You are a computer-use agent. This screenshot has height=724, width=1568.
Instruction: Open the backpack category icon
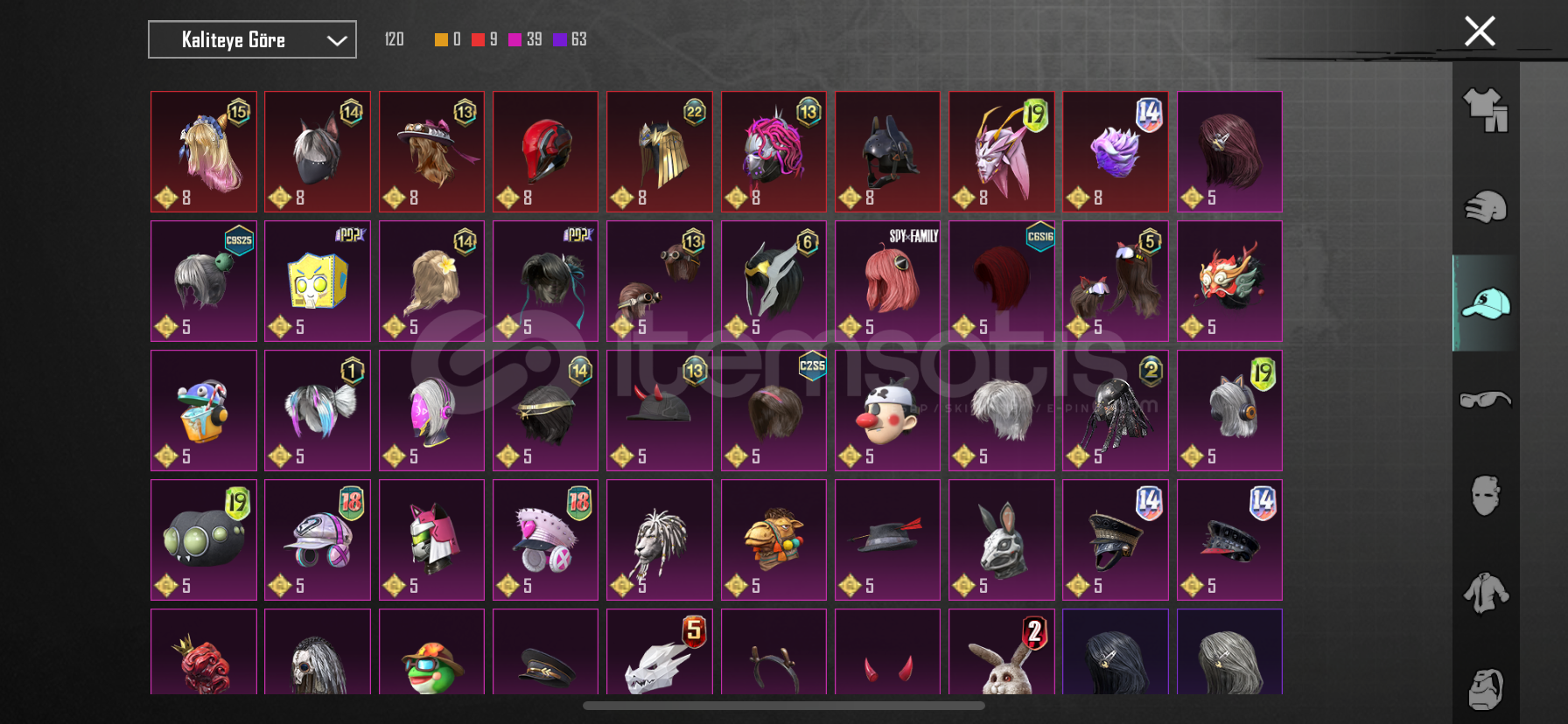click(x=1486, y=689)
